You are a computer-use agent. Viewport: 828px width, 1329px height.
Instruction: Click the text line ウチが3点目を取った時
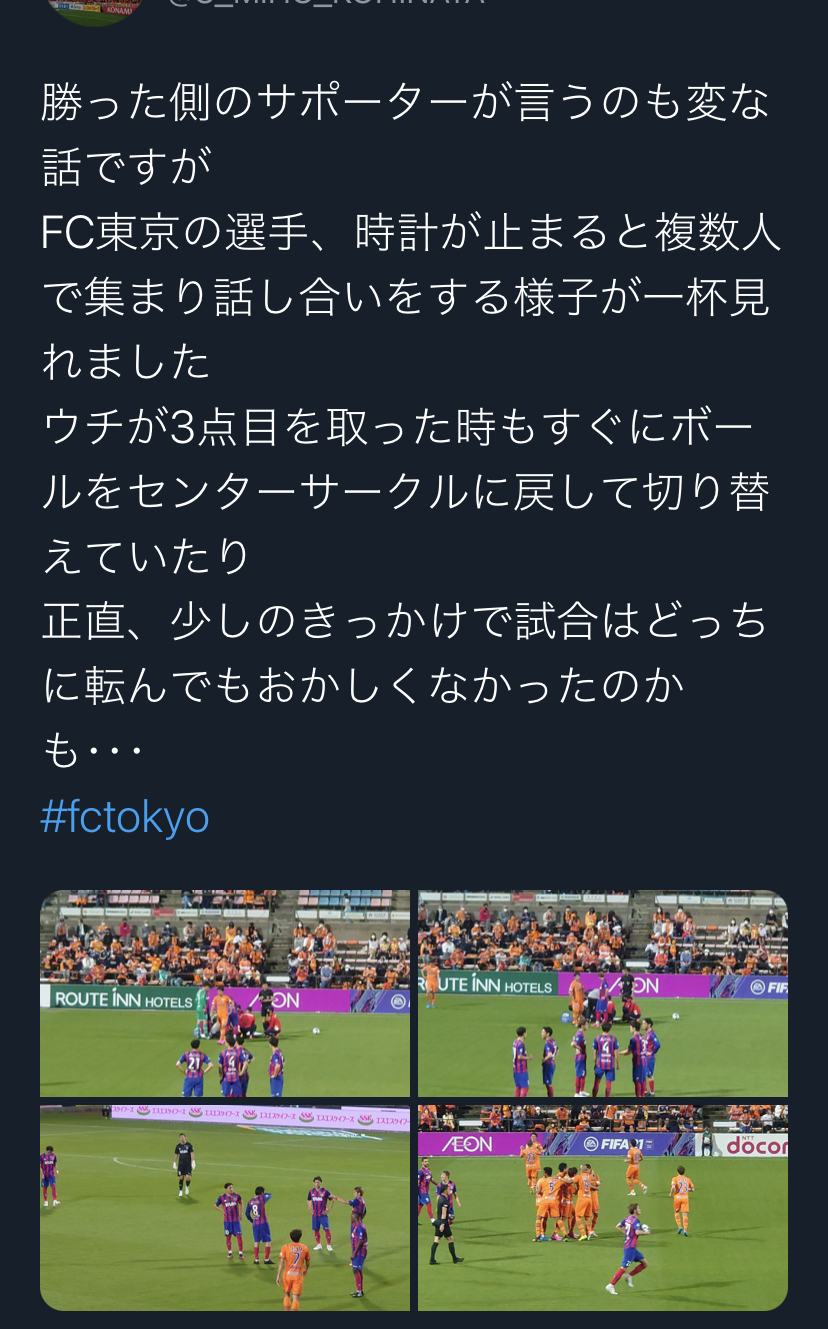pos(398,427)
